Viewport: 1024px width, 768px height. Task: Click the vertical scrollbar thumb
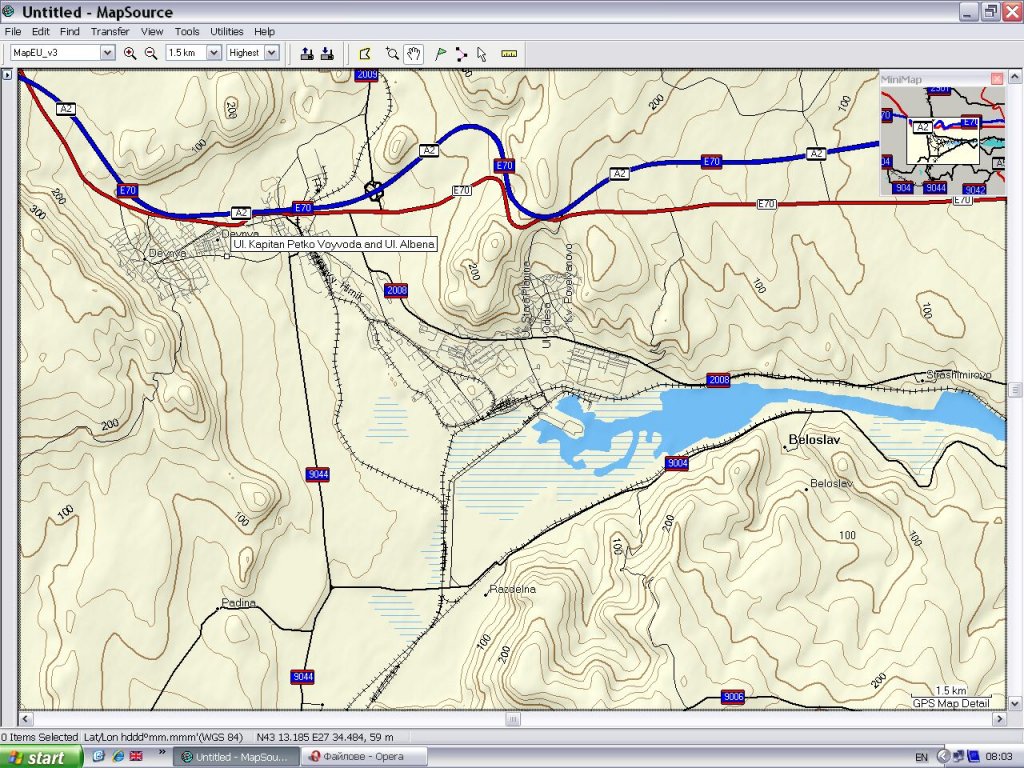point(1015,390)
